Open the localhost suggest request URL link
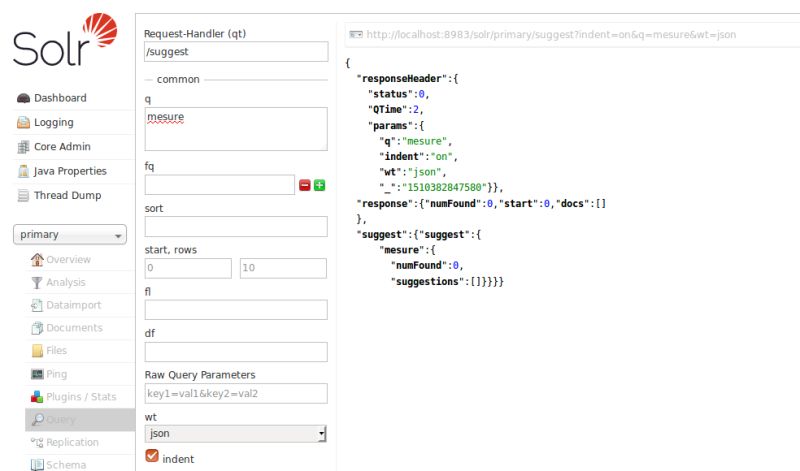800x471 pixels. coord(552,35)
